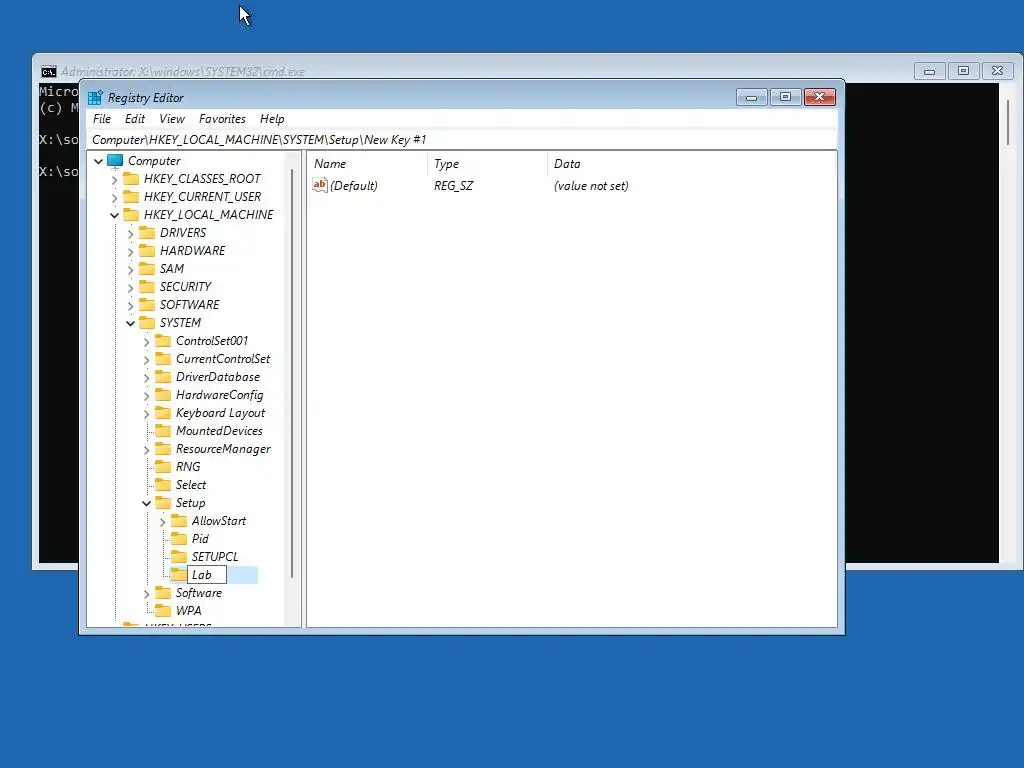Screen dimensions: 1024x768
Task: Open the File menu
Action: coord(102,119)
